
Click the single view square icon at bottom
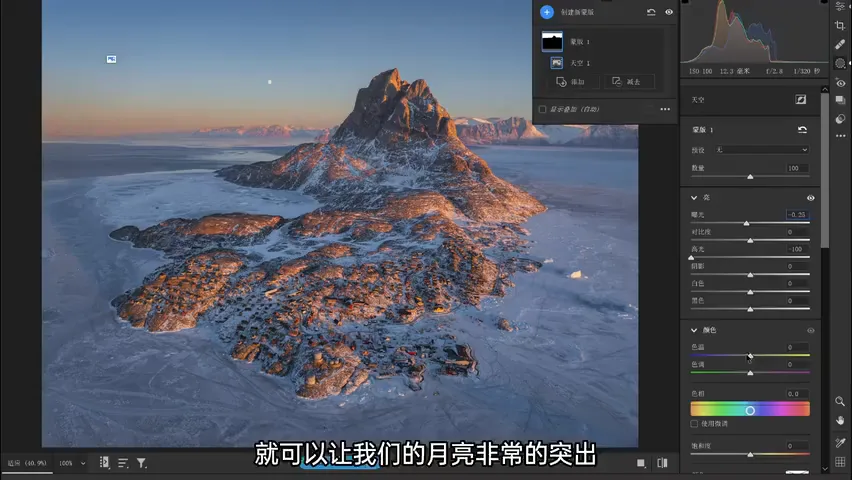641,463
